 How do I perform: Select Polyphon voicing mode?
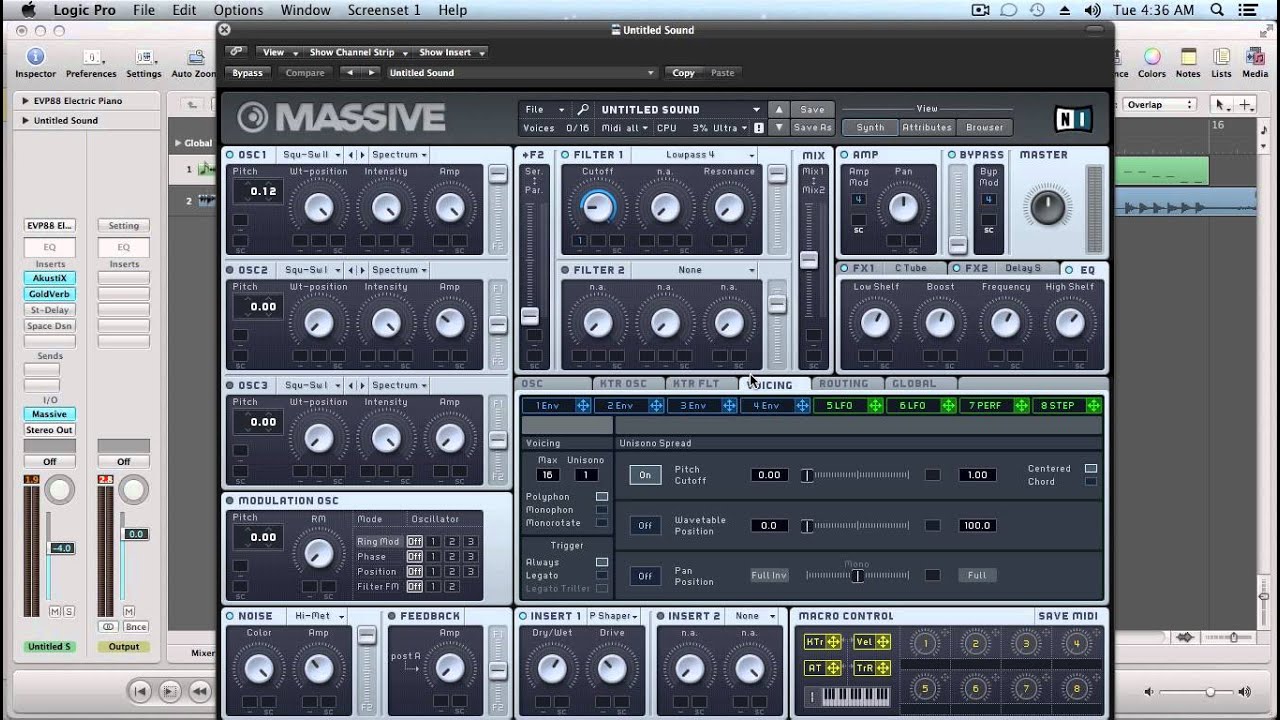click(x=602, y=497)
